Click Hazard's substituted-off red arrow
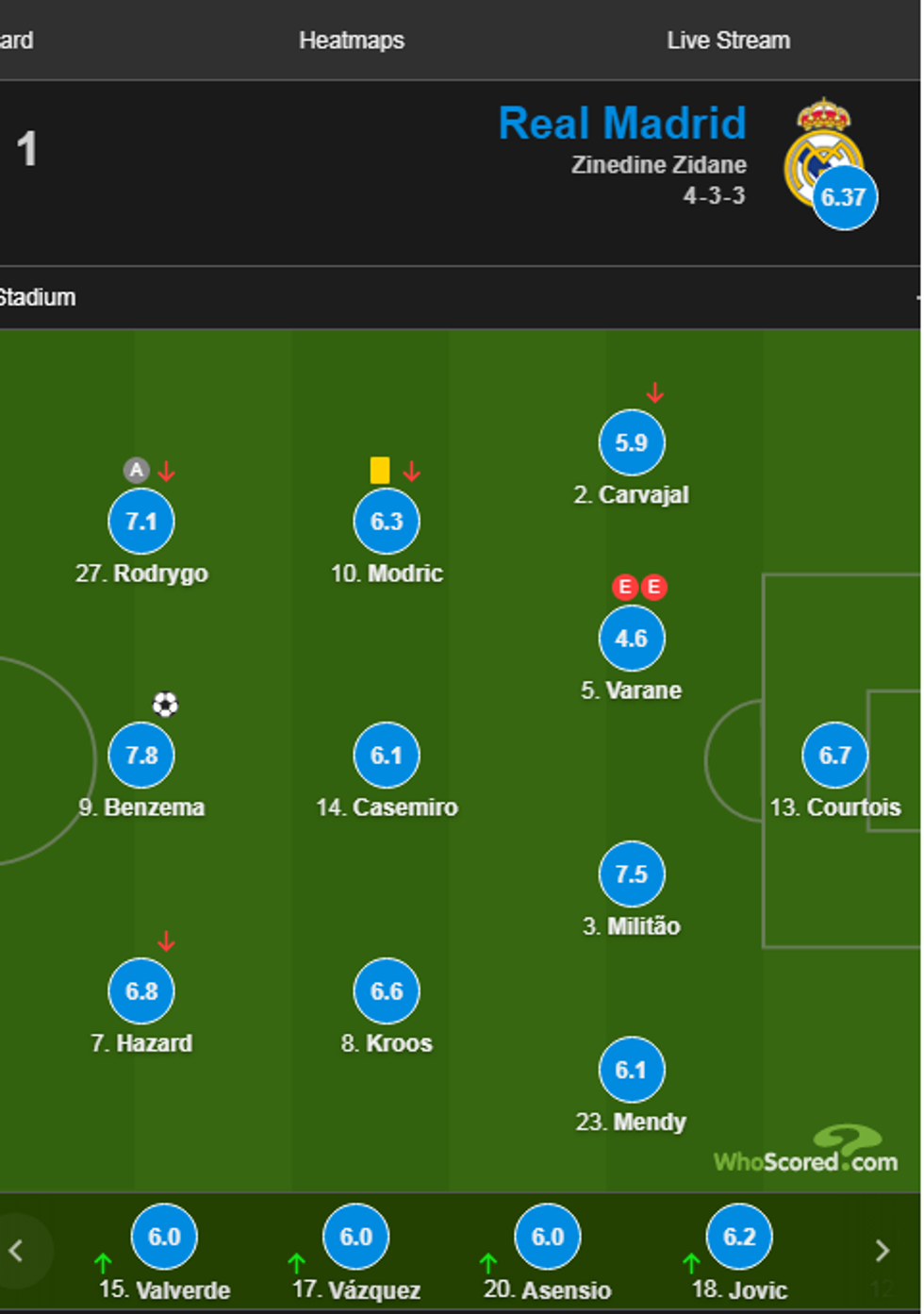The width and height of the screenshot is (924, 1314). click(167, 940)
